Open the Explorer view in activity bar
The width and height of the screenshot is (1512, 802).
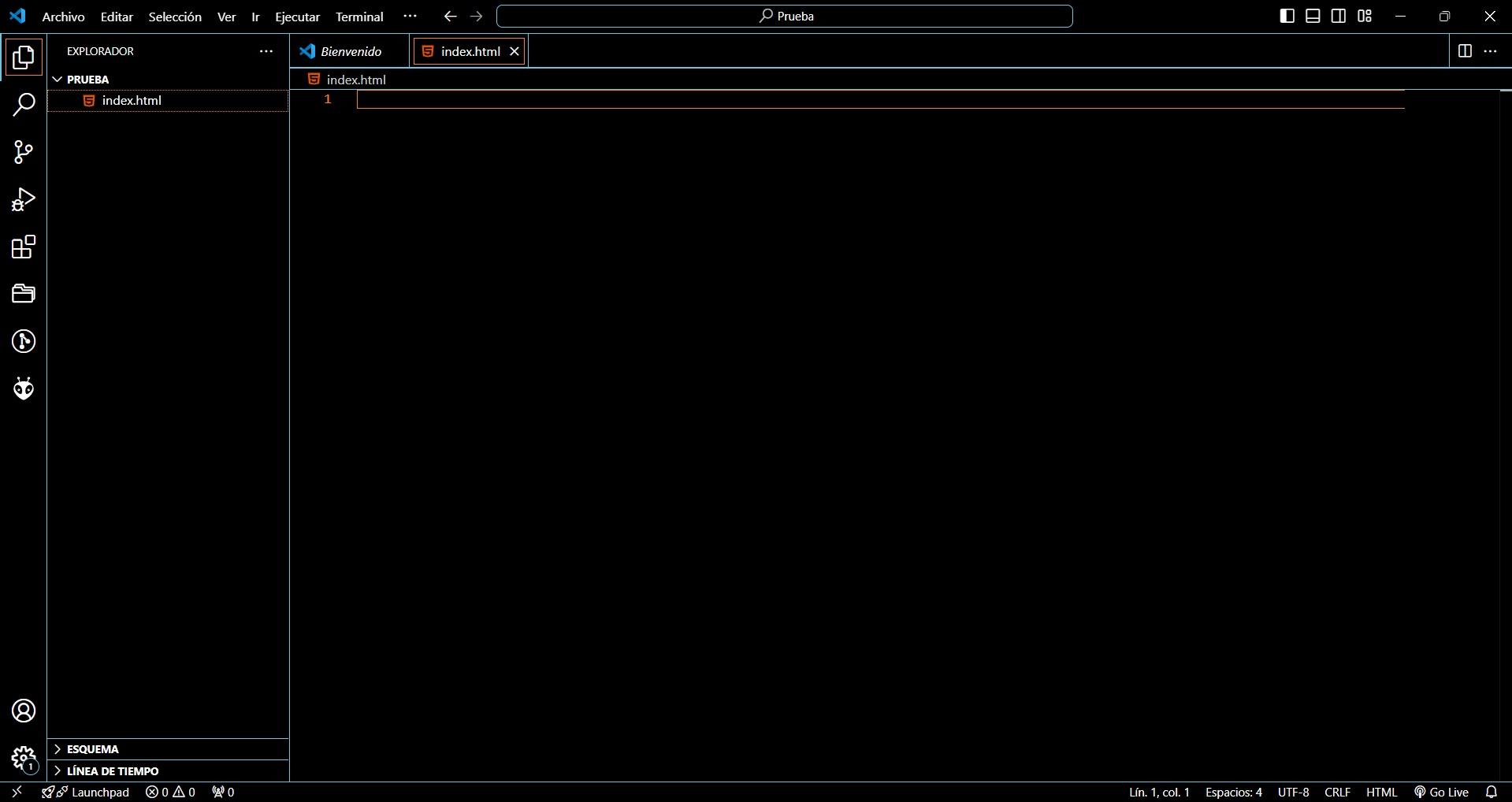click(x=24, y=57)
